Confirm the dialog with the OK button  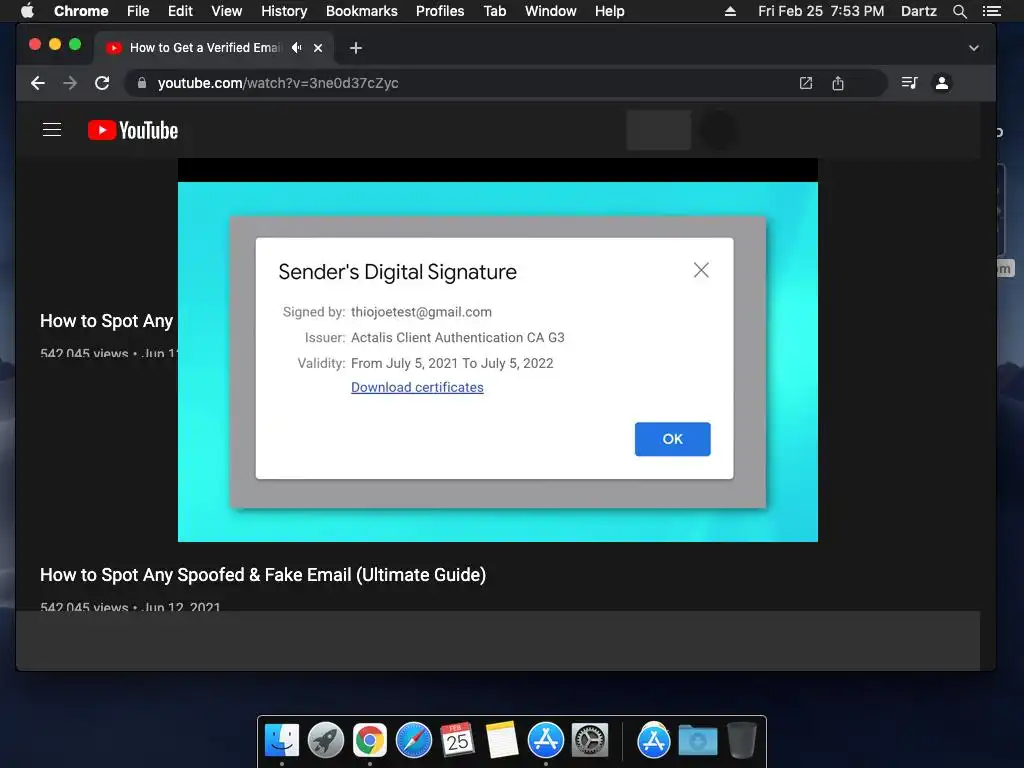[x=672, y=439]
